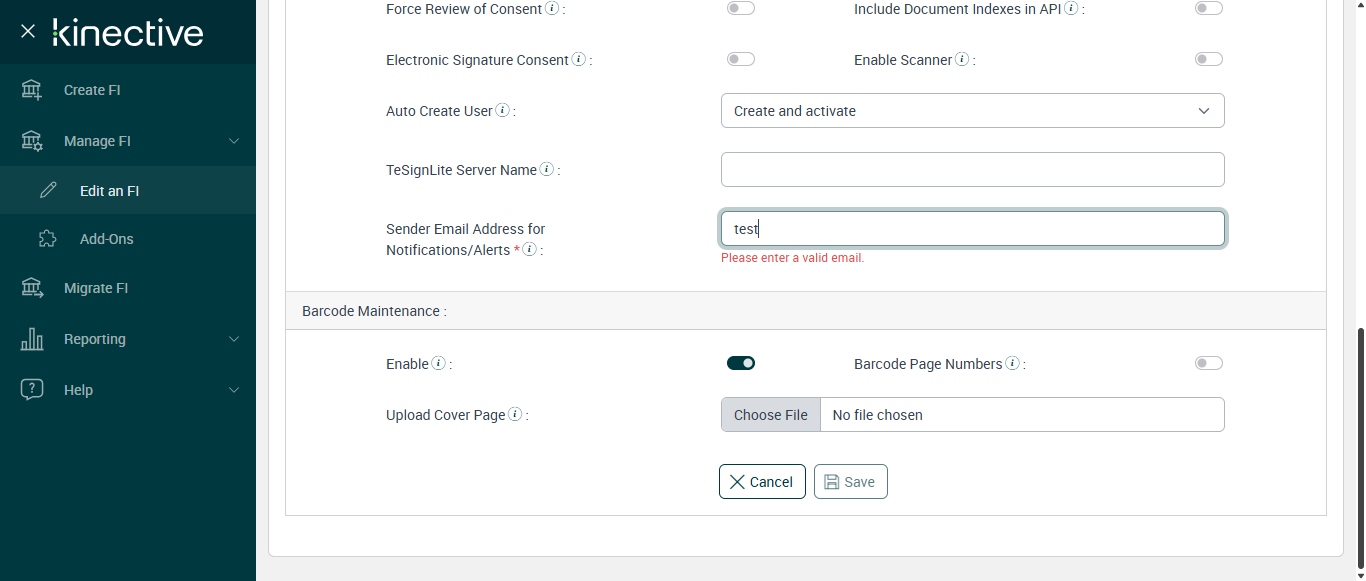Click Choose File for cover page
Screen dimensions: 1366x581
(771, 415)
